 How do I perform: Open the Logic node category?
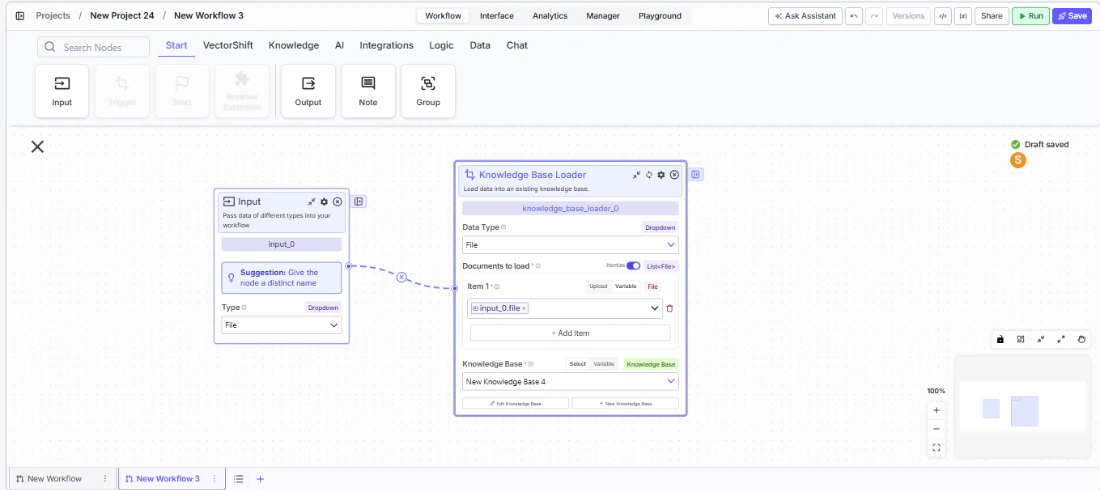(x=441, y=46)
